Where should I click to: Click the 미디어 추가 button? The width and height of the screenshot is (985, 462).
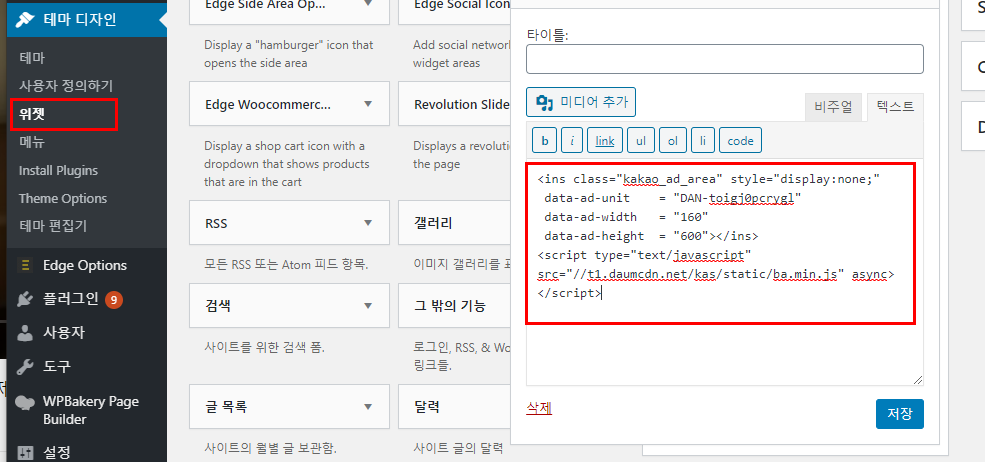(x=581, y=102)
